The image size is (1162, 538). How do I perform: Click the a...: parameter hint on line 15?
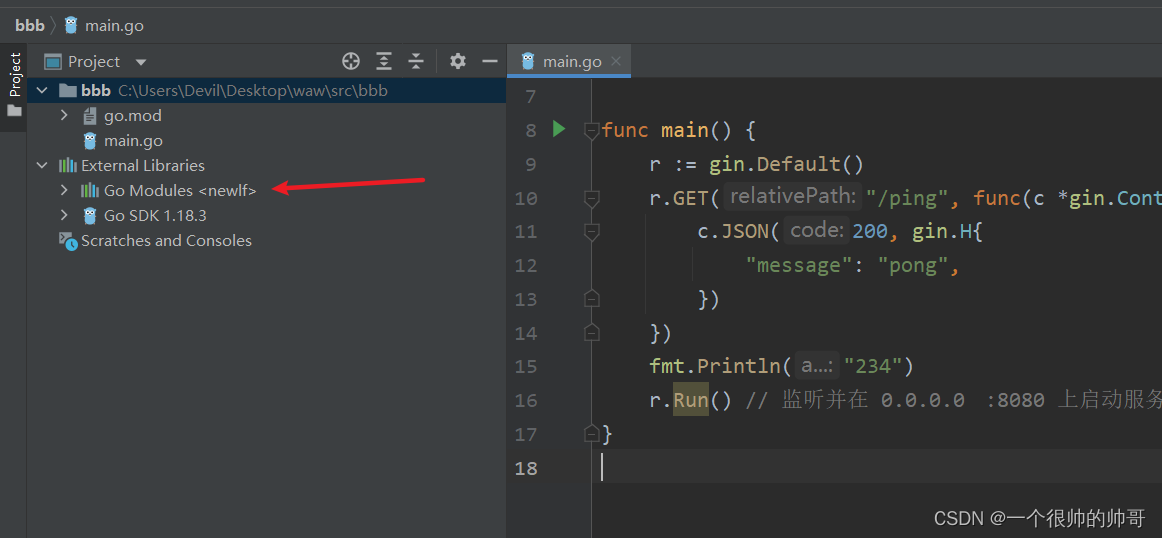pos(818,366)
